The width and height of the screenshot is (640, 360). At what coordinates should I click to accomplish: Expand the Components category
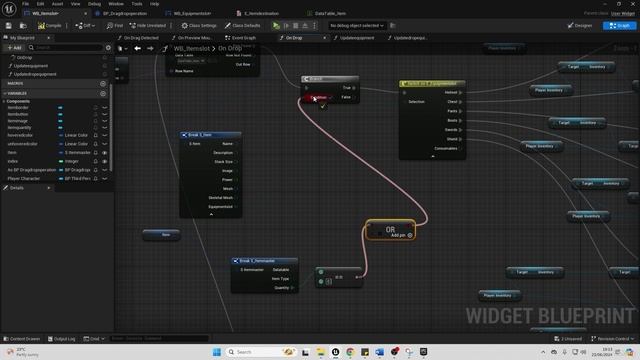click(4, 101)
